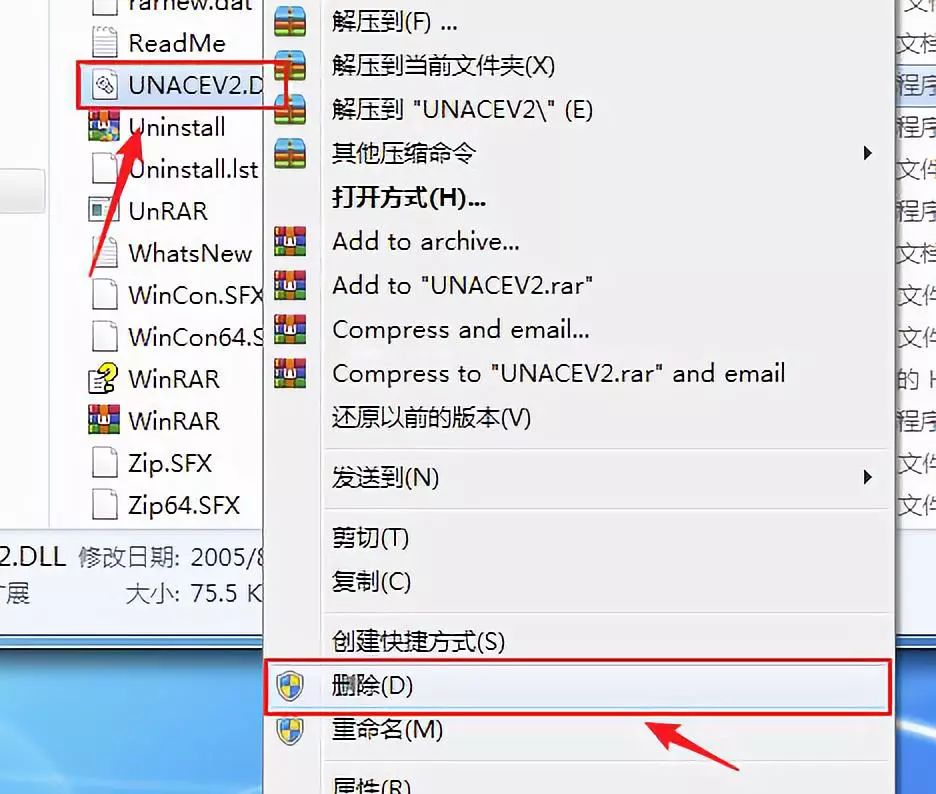Screen dimensions: 936x794
Task: Choose 解压到当前文件夹(X) menu entry
Action: (x=443, y=66)
